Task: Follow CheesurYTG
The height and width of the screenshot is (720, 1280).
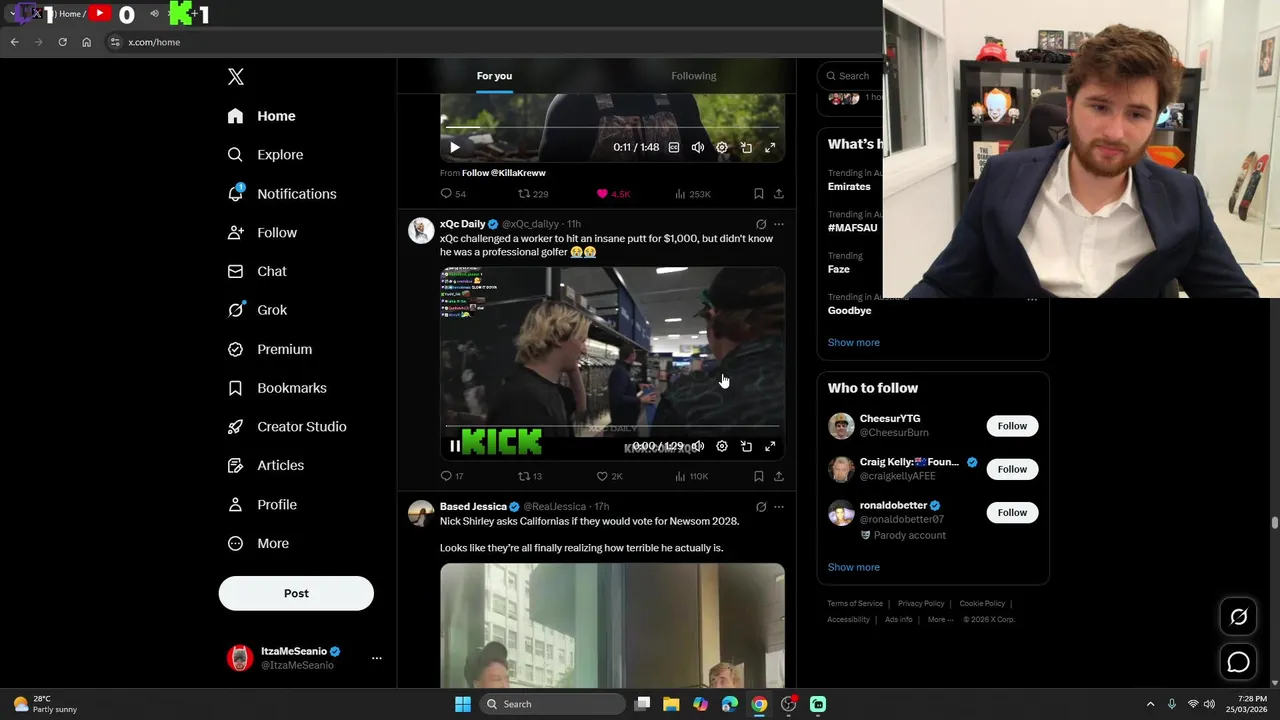Action: (x=1012, y=426)
